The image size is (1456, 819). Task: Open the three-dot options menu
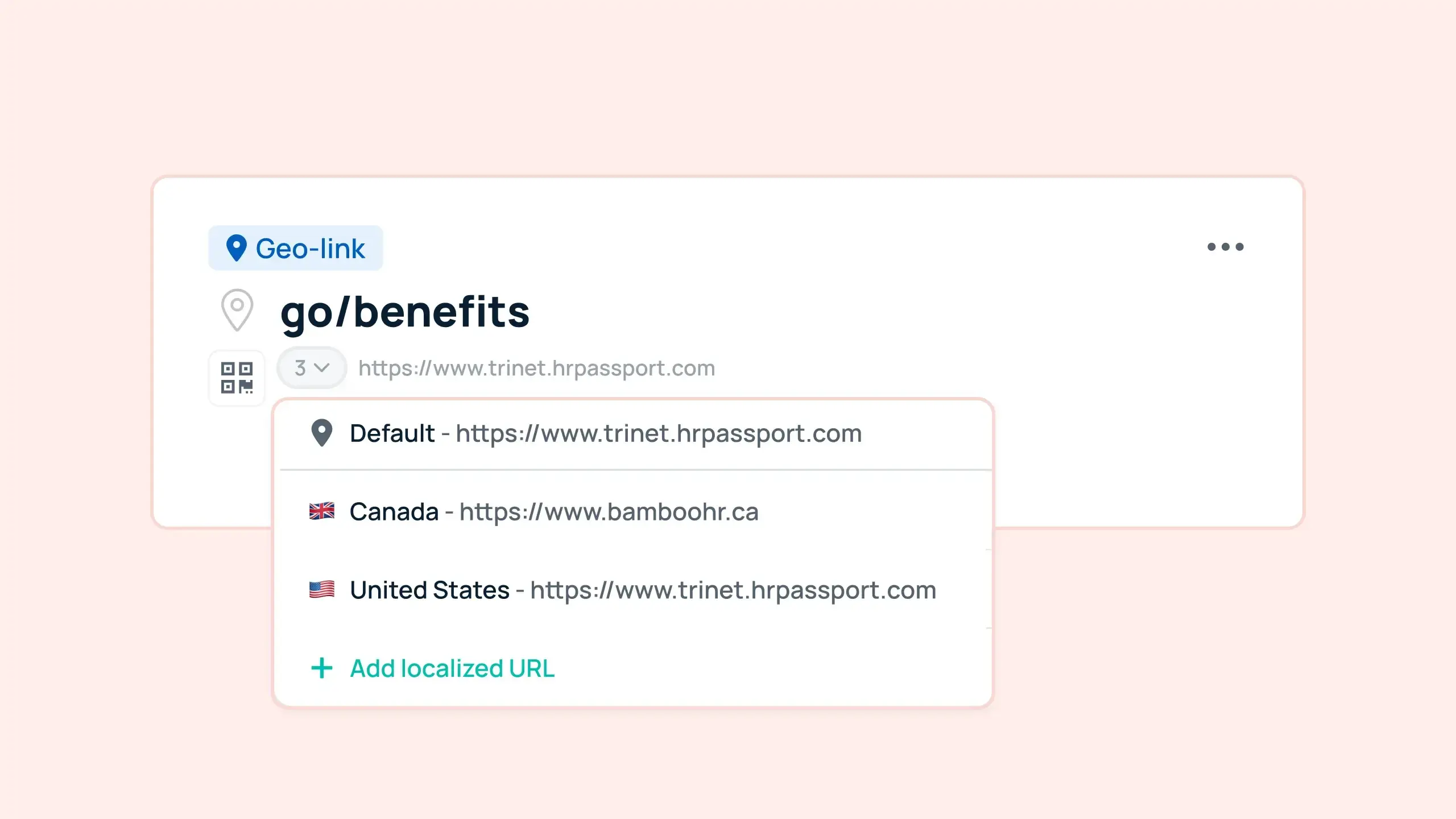[1226, 246]
